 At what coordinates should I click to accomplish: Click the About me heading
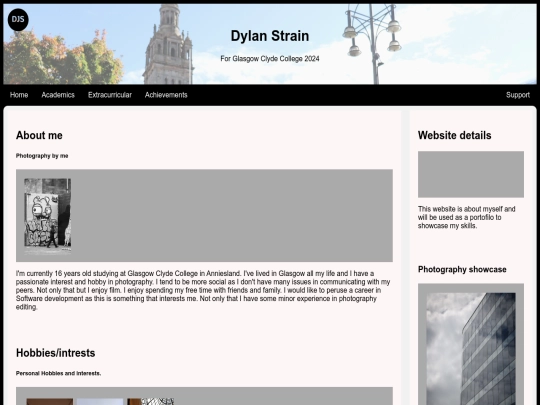click(x=39, y=135)
